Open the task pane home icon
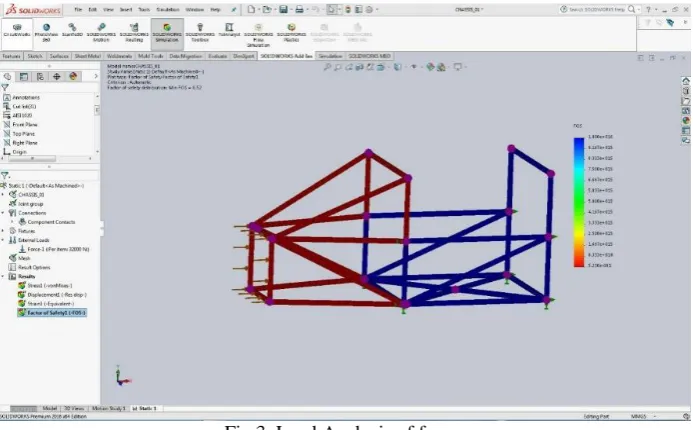The image size is (693, 430). click(685, 81)
